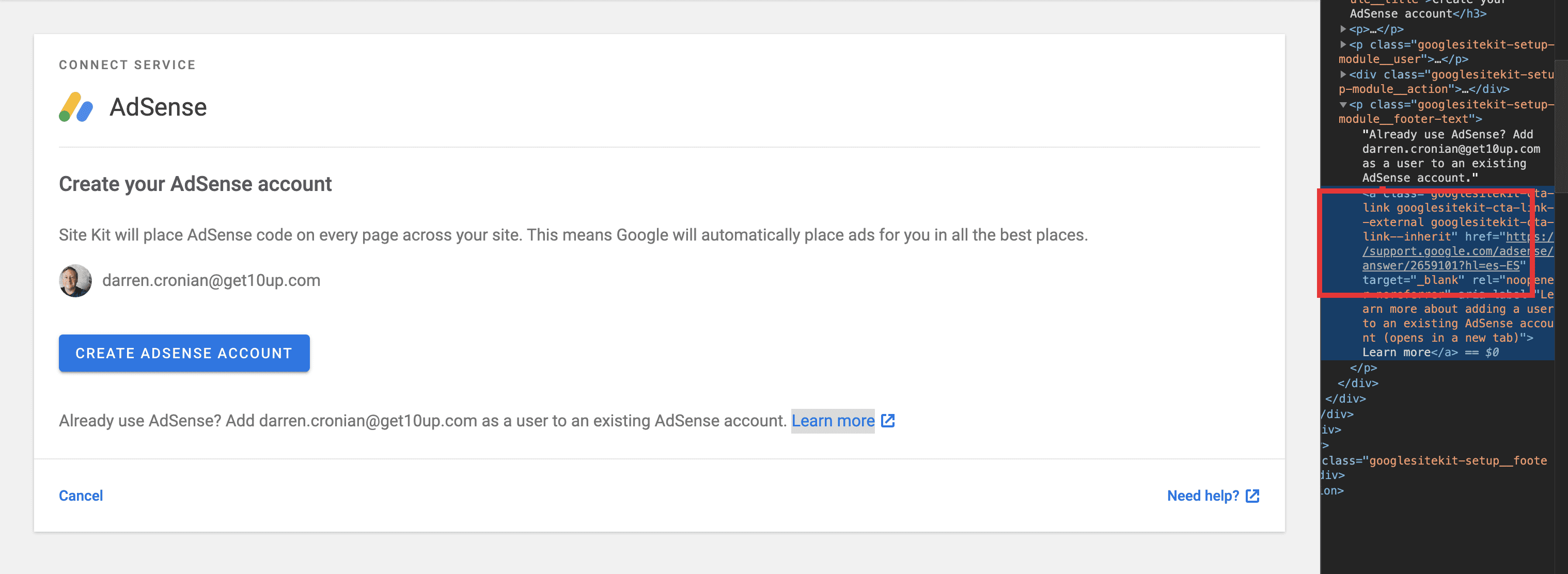Click the external link icon next to Need help
This screenshot has width=1568, height=574.
[x=1252, y=496]
